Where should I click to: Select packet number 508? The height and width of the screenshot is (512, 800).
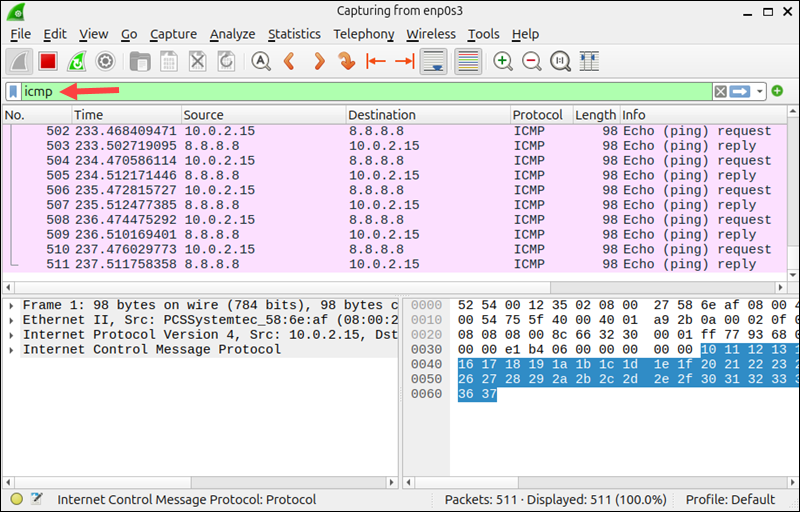395,220
